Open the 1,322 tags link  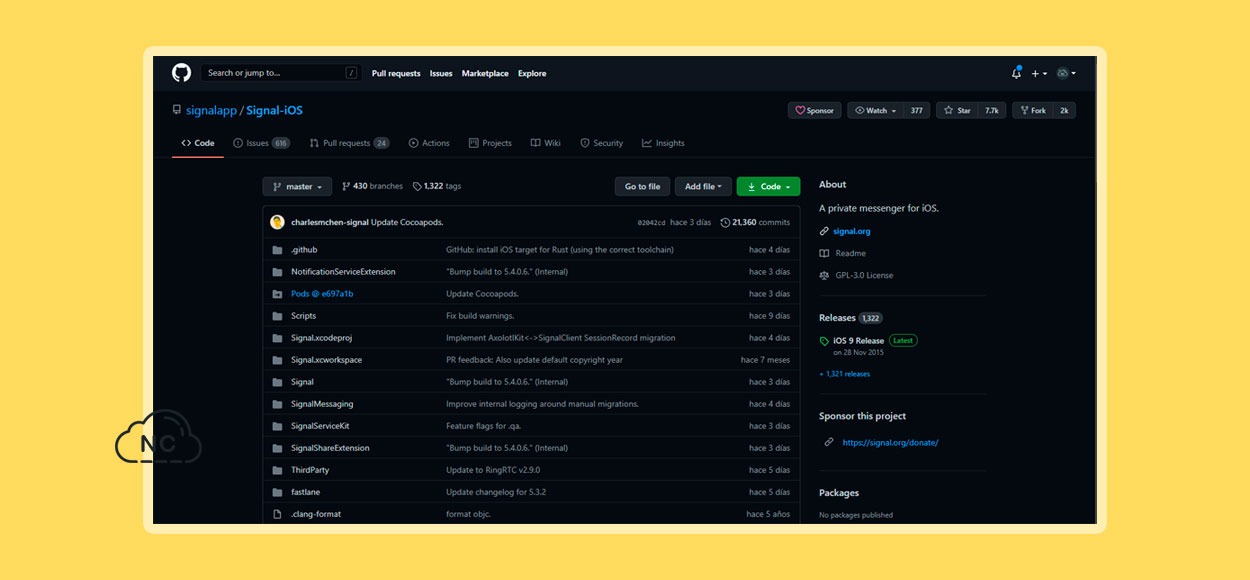(437, 186)
